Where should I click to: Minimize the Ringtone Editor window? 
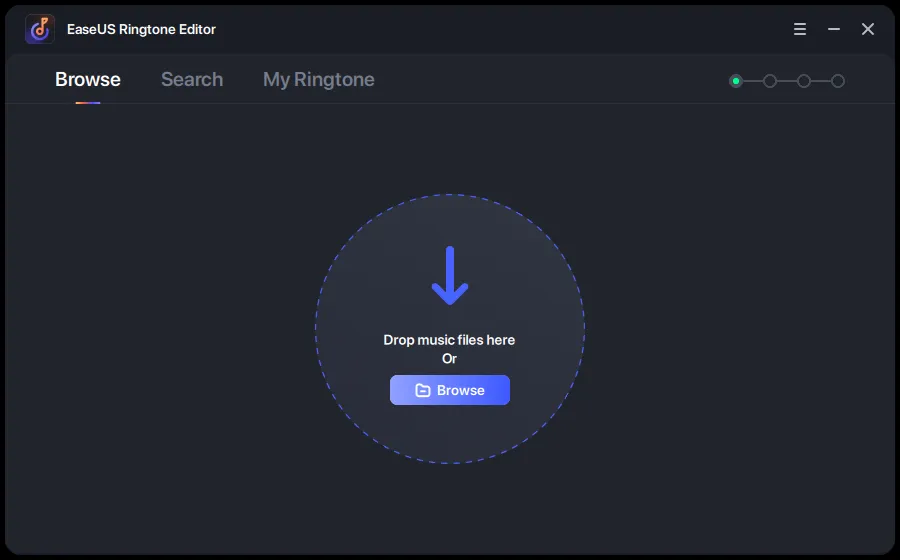coord(834,30)
